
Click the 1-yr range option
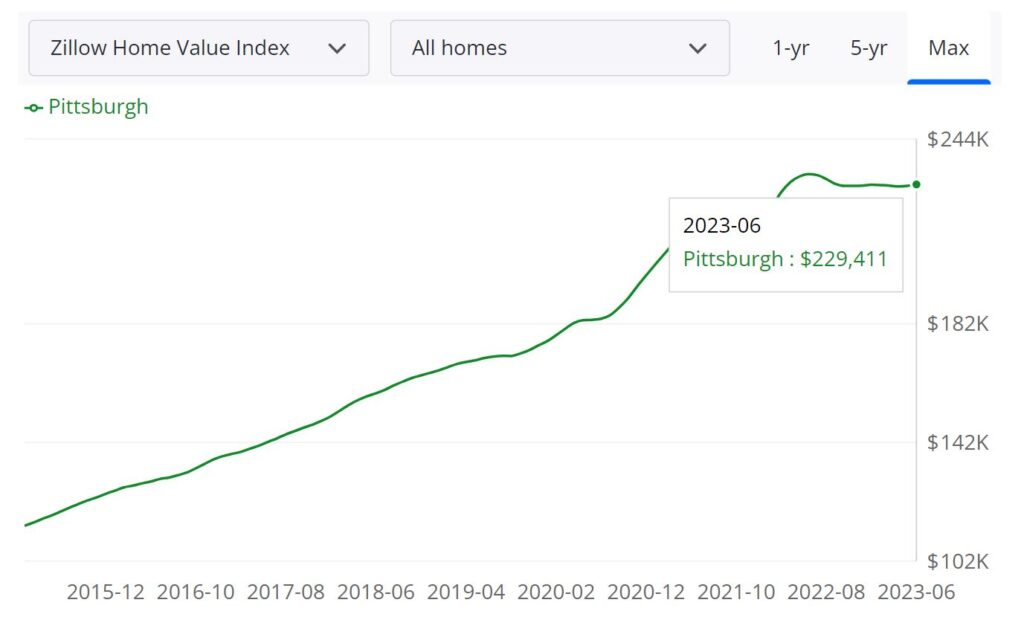(x=790, y=47)
